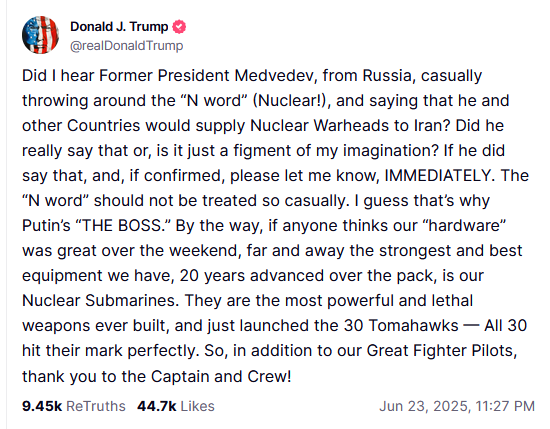
Task: Visit the @realDonaldTrump handle link
Action: coord(127,46)
